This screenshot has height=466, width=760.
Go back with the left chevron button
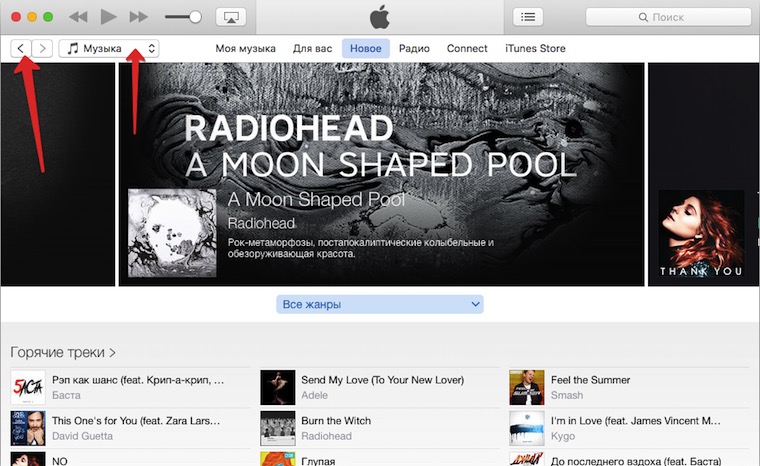[21, 48]
